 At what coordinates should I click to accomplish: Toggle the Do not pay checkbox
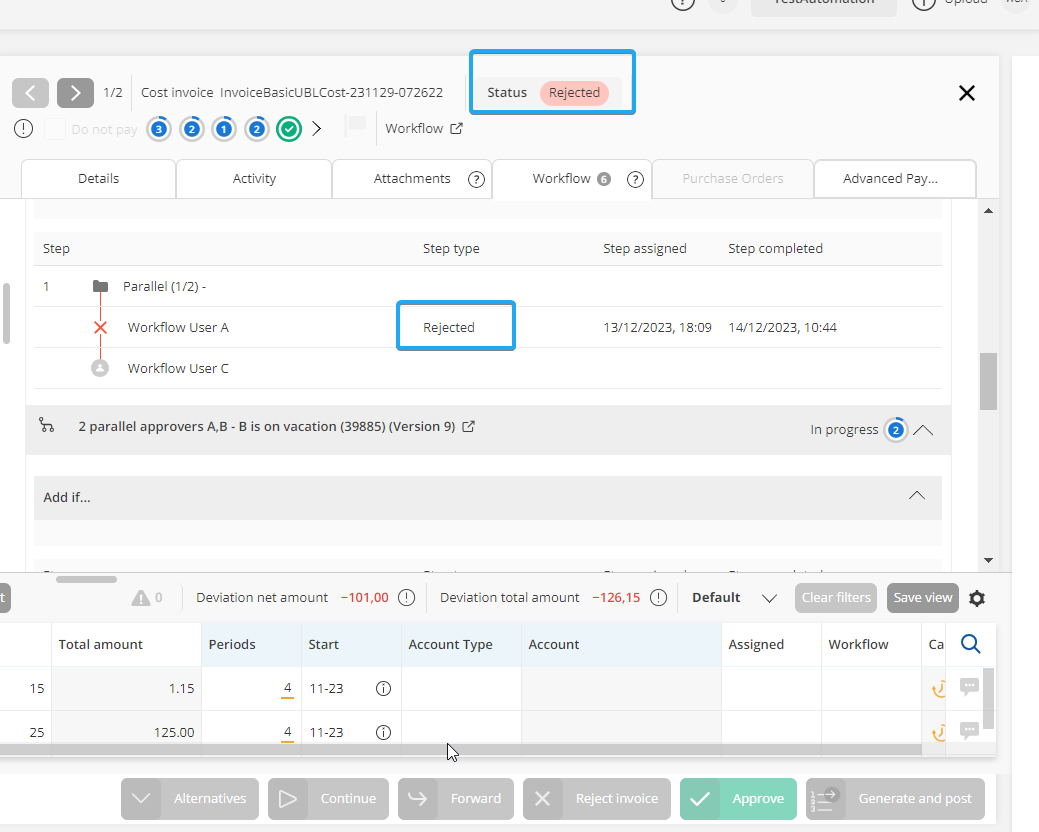pos(55,129)
